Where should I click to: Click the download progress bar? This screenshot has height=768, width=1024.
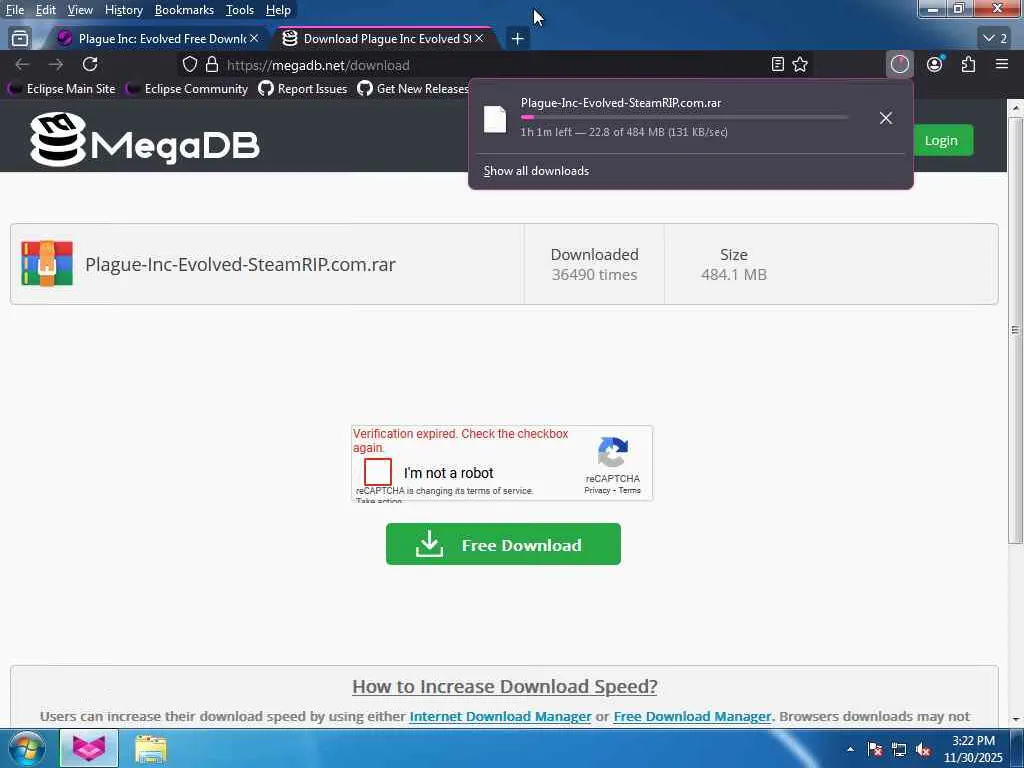pyautogui.click(x=684, y=117)
